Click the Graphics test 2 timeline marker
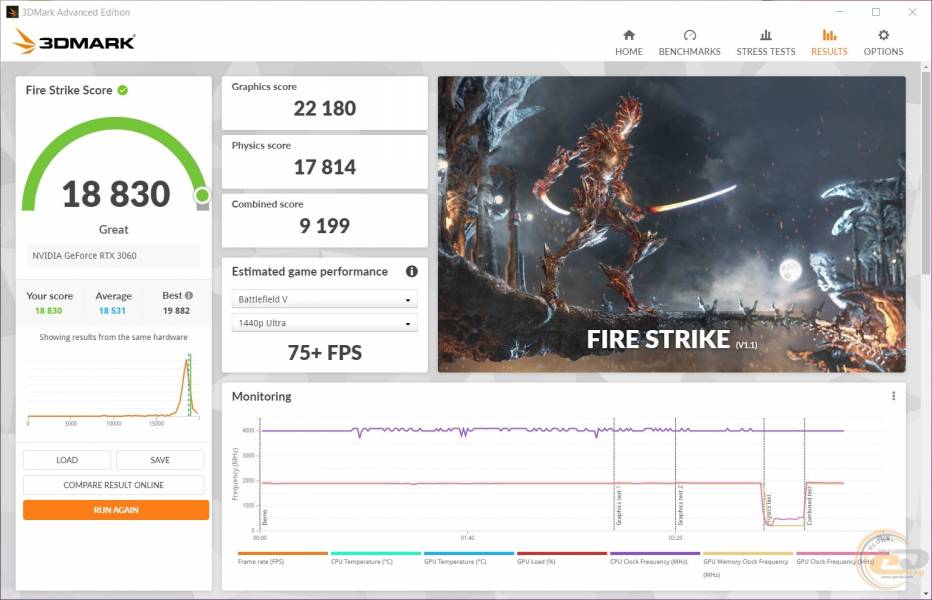932x600 pixels. click(x=676, y=474)
